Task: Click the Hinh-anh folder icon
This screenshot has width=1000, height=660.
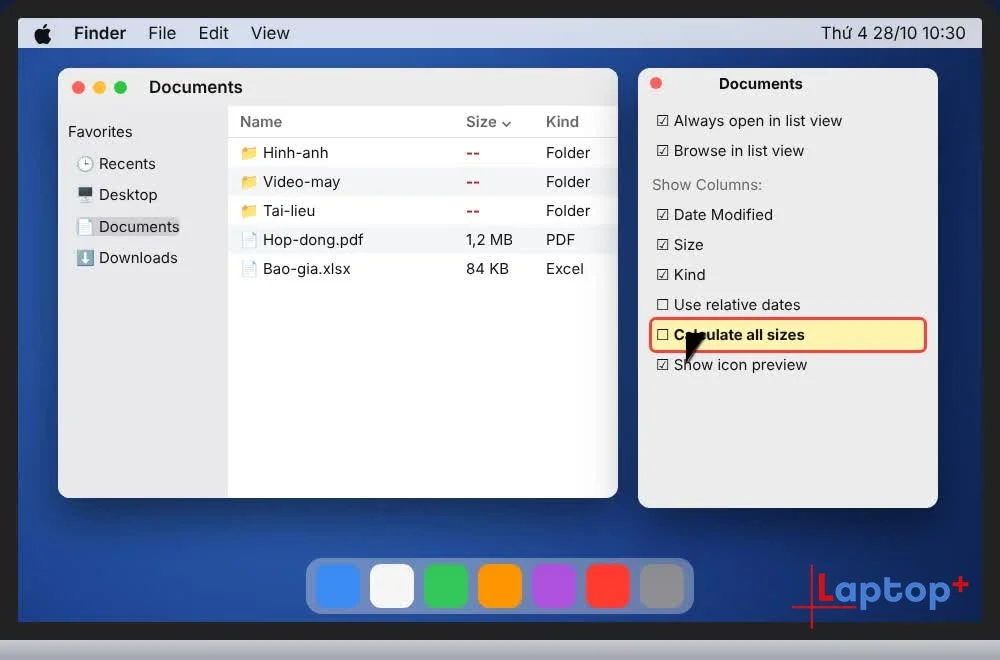Action: click(249, 153)
